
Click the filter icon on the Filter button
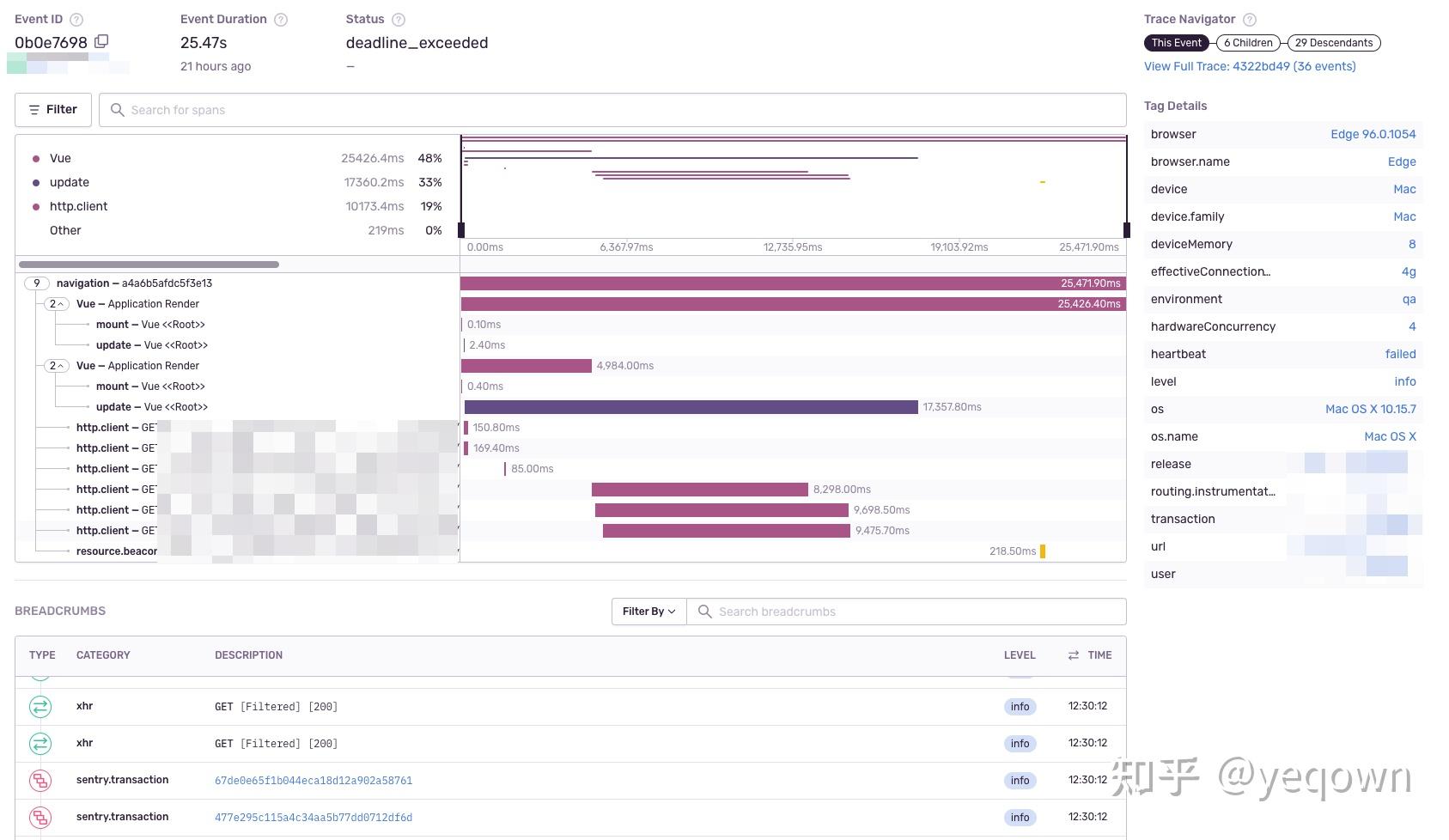click(33, 109)
